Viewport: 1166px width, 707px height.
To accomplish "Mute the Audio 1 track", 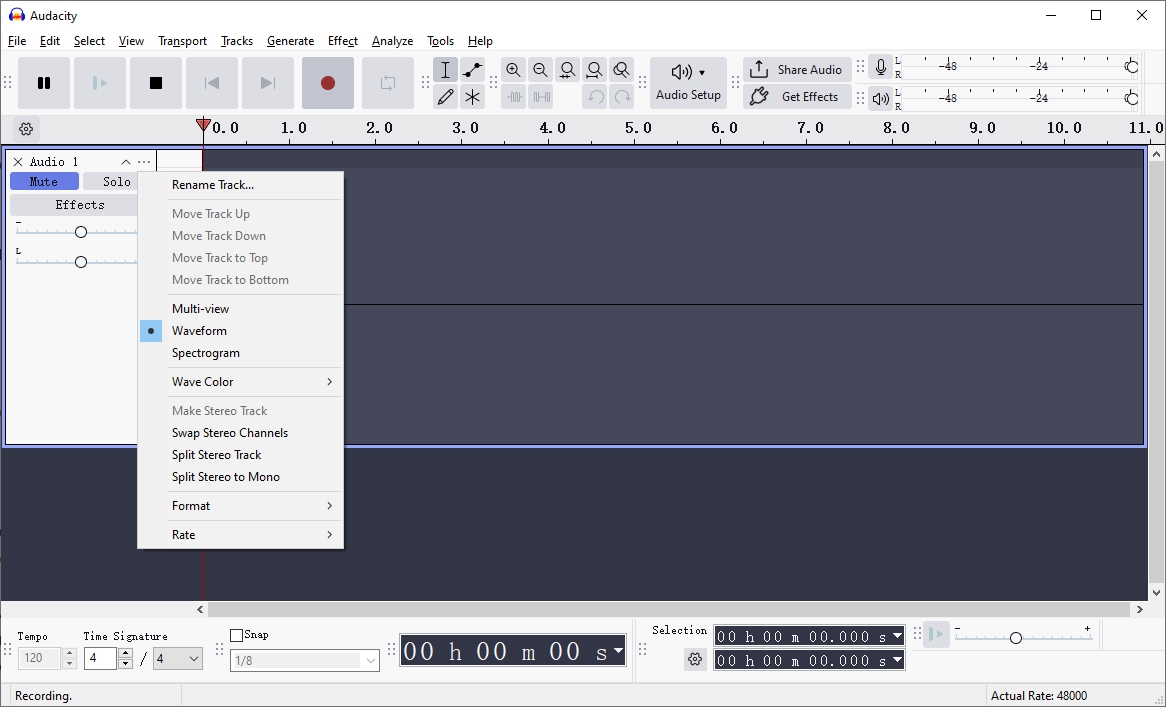I will click(44, 181).
